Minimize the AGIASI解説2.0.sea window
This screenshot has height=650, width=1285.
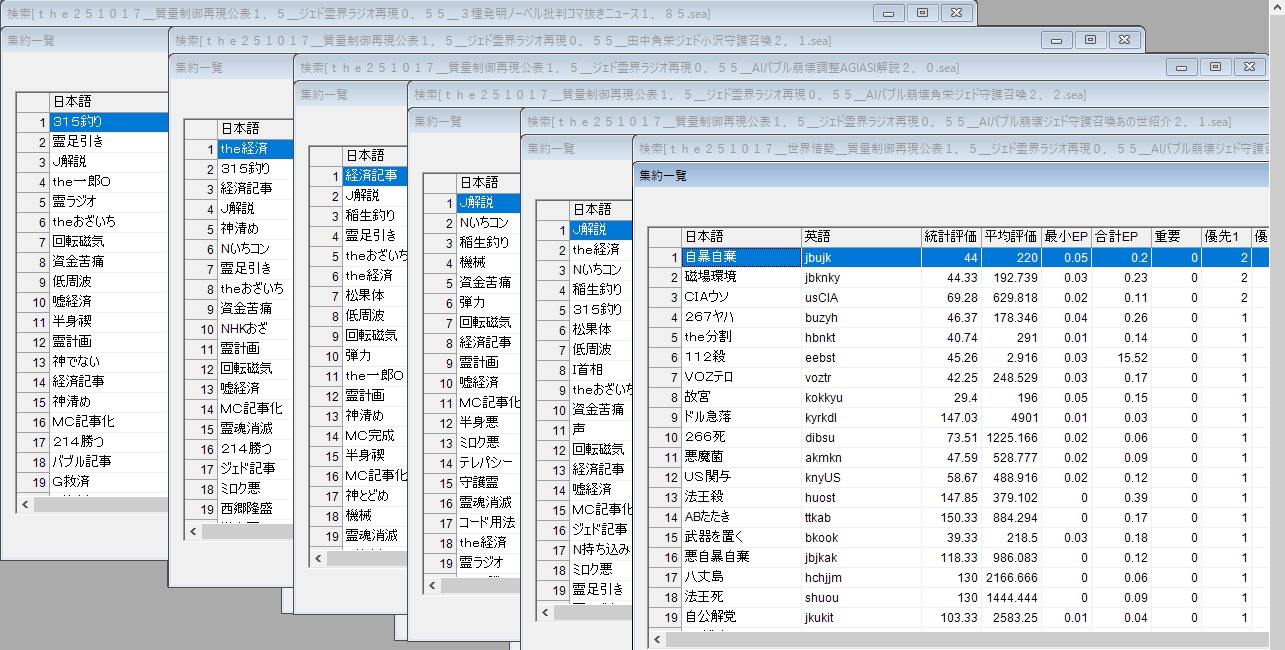1180,67
